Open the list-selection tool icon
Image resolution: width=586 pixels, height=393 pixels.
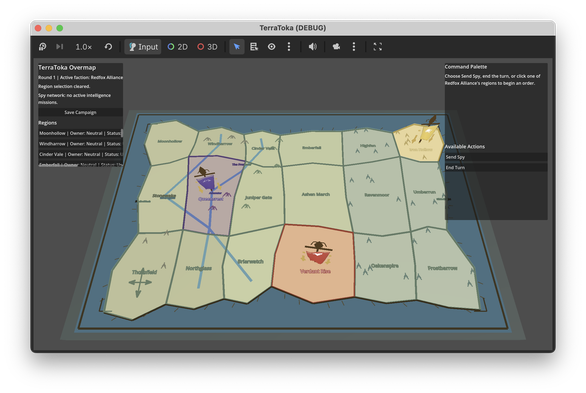point(254,47)
